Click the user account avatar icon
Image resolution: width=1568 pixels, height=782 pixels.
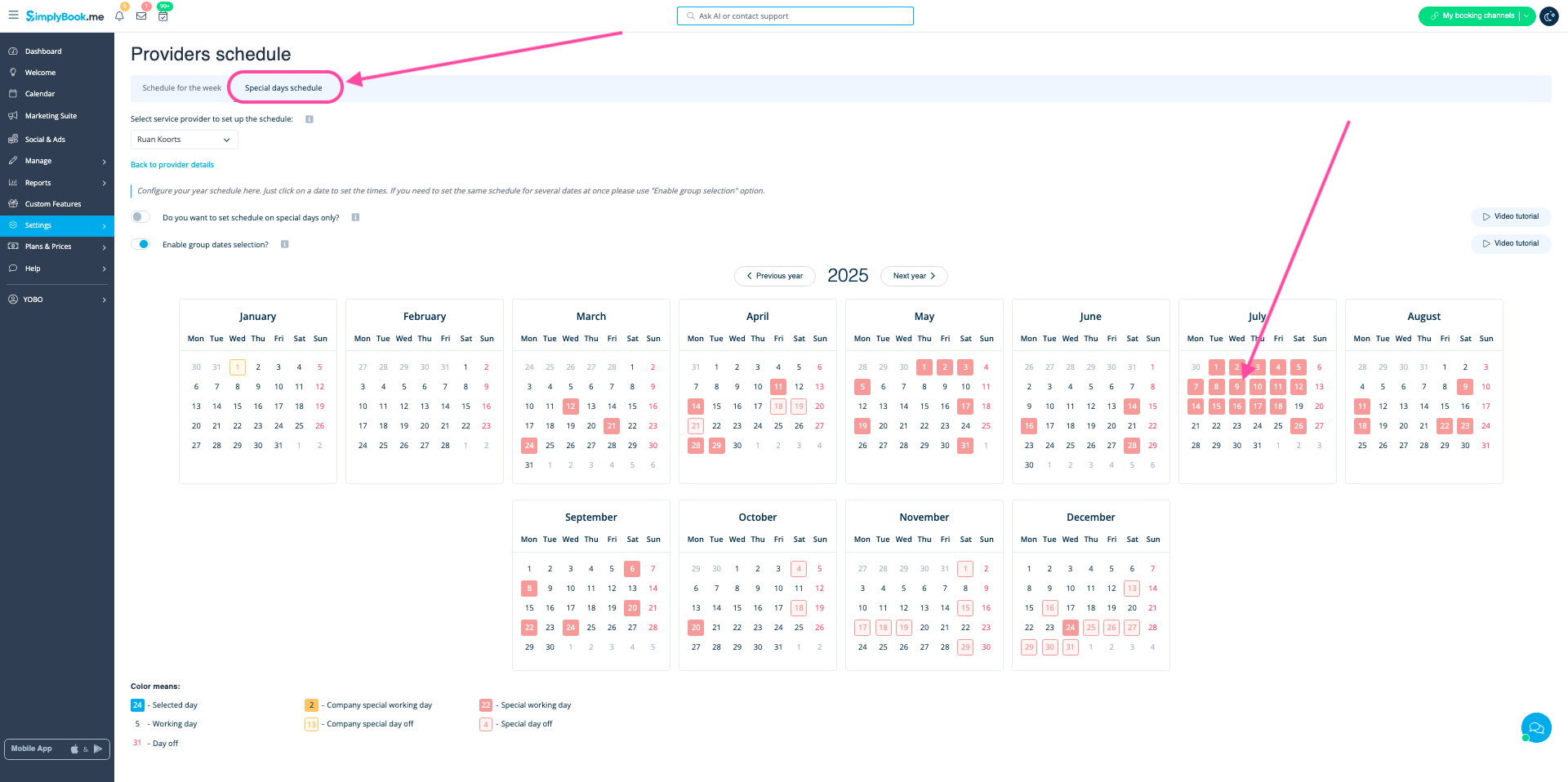(x=1548, y=16)
